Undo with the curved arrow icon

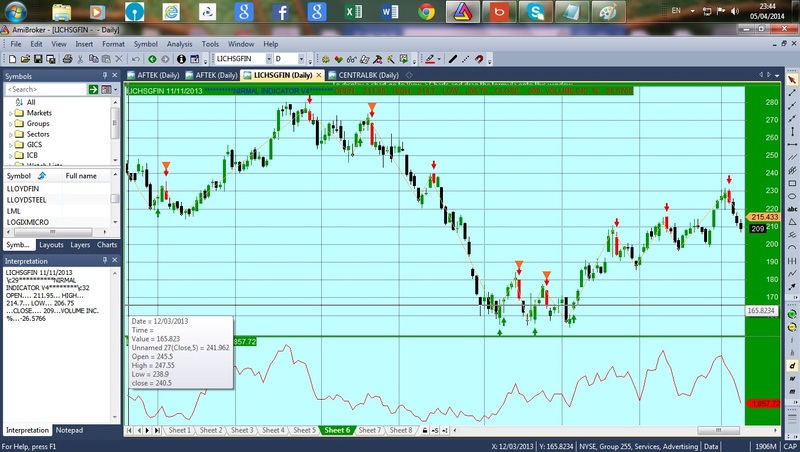(x=136, y=59)
